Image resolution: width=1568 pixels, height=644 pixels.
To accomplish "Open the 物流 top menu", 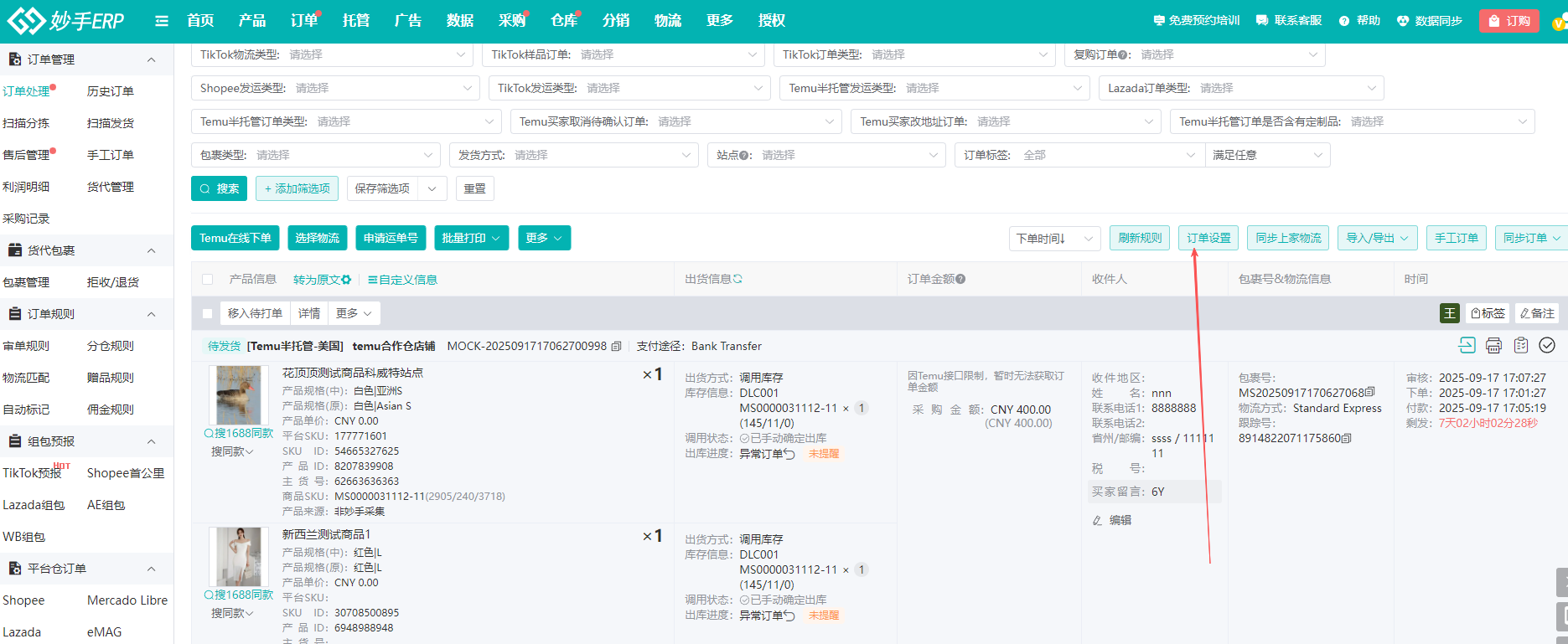I will (668, 20).
